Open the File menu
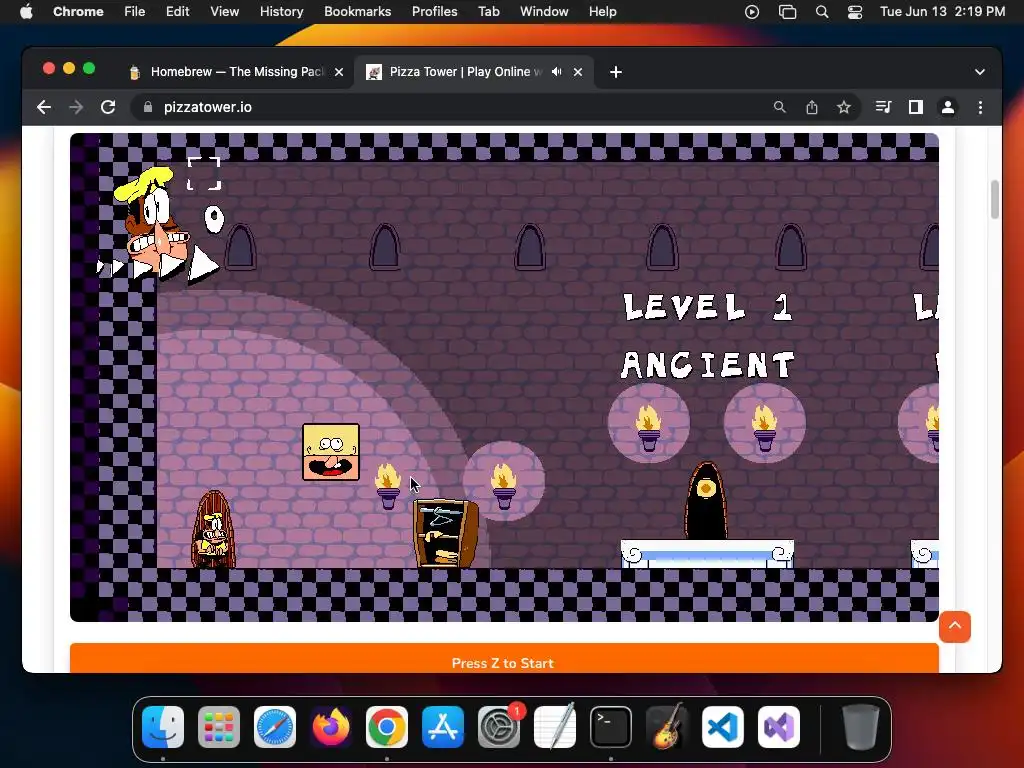This screenshot has width=1024, height=768. tap(135, 12)
